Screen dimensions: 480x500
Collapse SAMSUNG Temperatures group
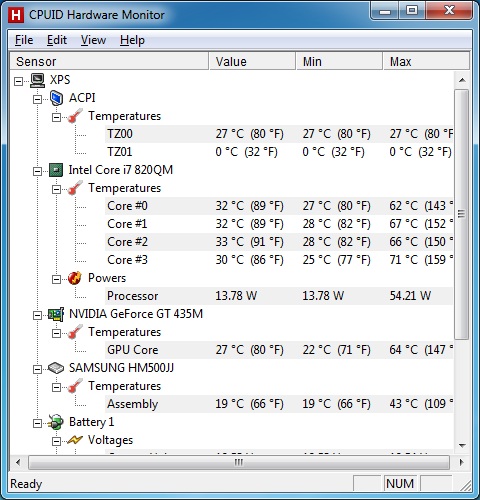click(x=57, y=387)
